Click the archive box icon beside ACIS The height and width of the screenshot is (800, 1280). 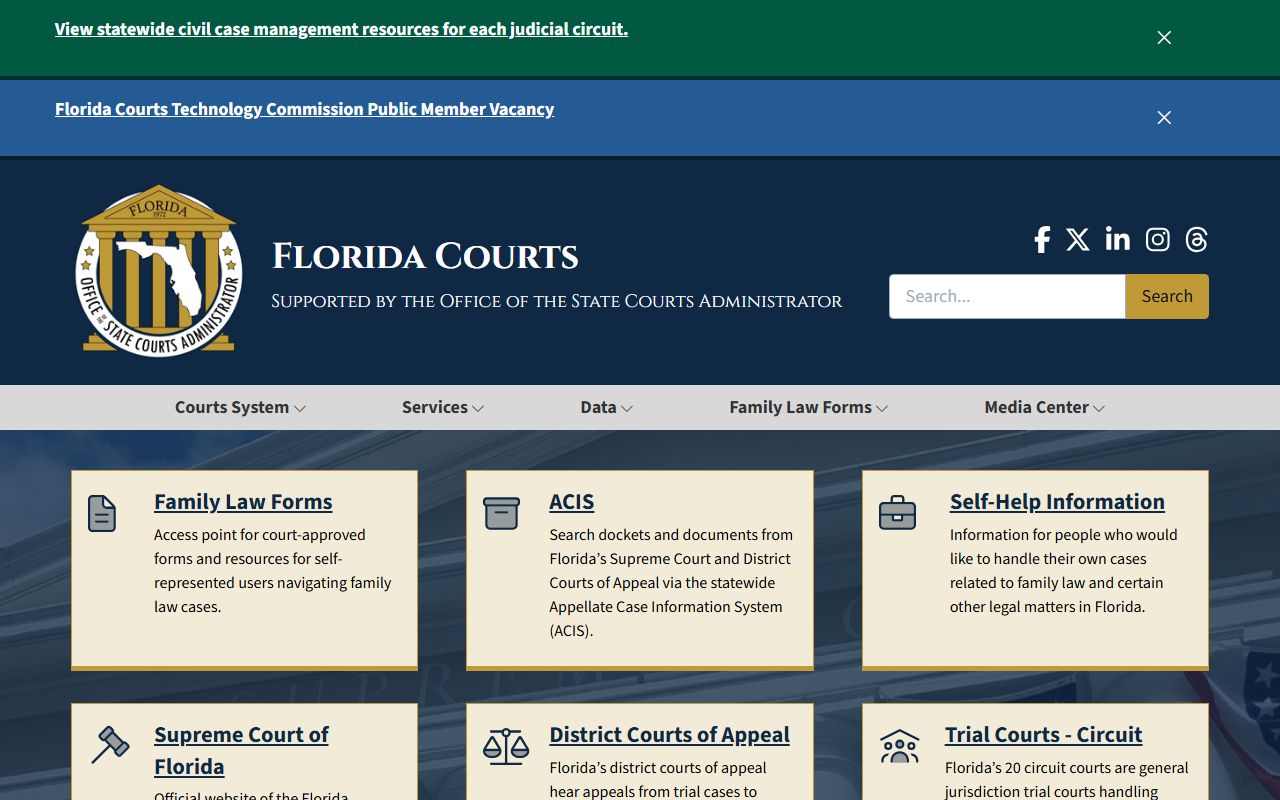501,513
